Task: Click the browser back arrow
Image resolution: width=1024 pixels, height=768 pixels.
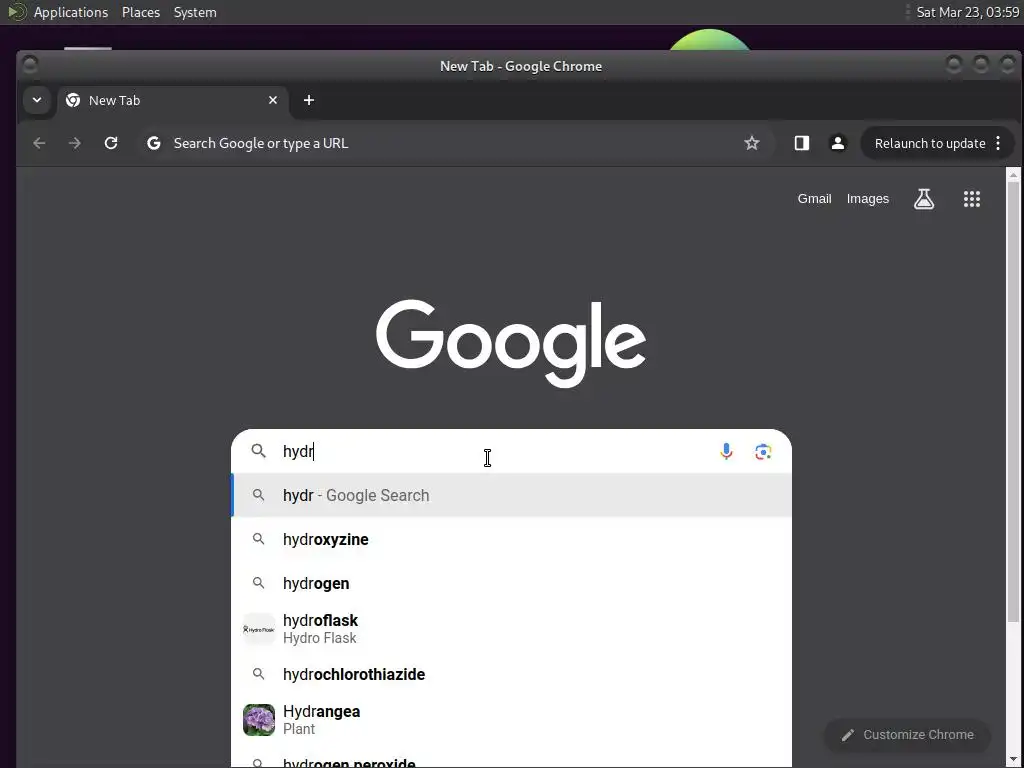Action: (x=39, y=143)
